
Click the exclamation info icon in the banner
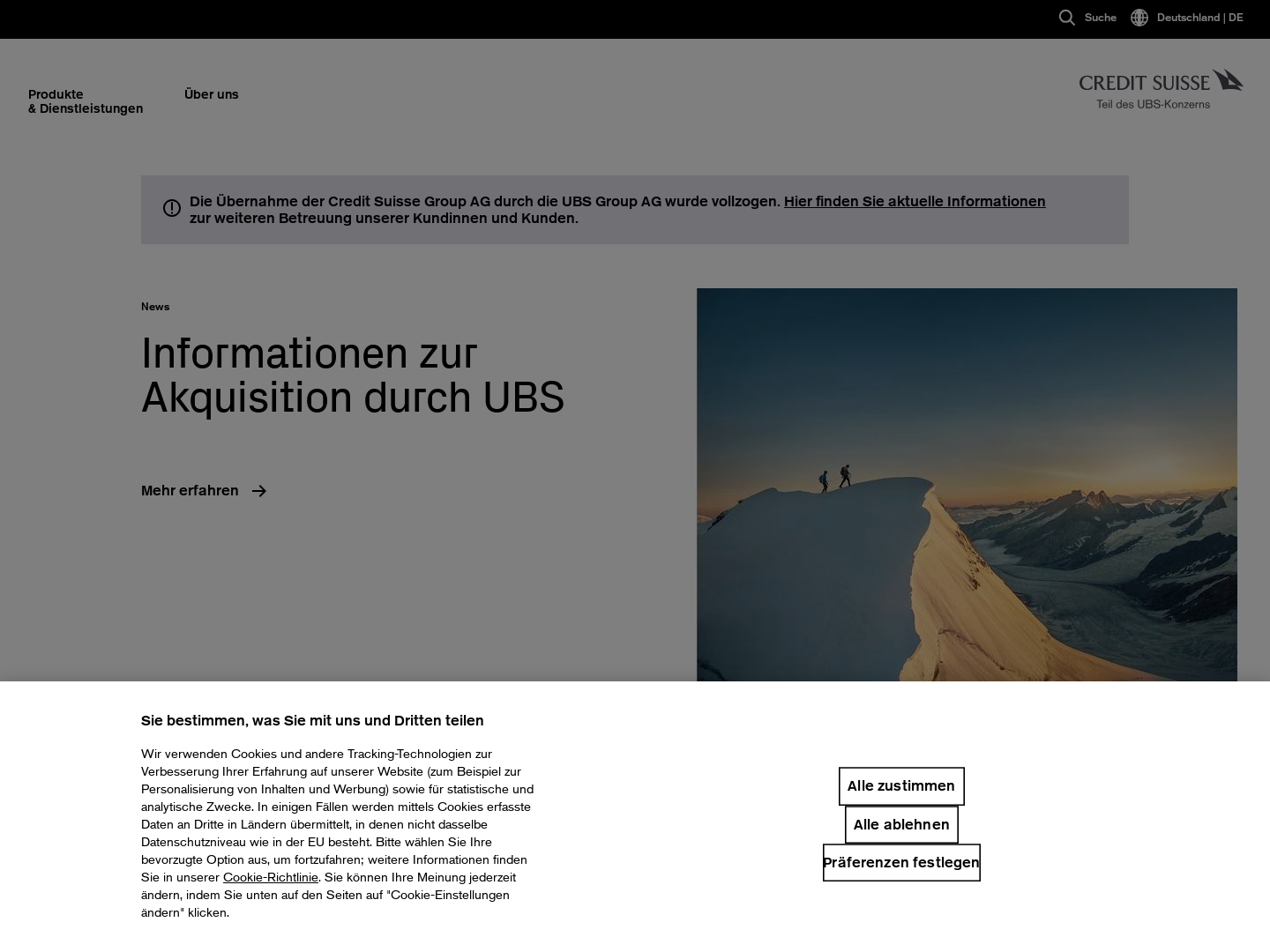(172, 208)
